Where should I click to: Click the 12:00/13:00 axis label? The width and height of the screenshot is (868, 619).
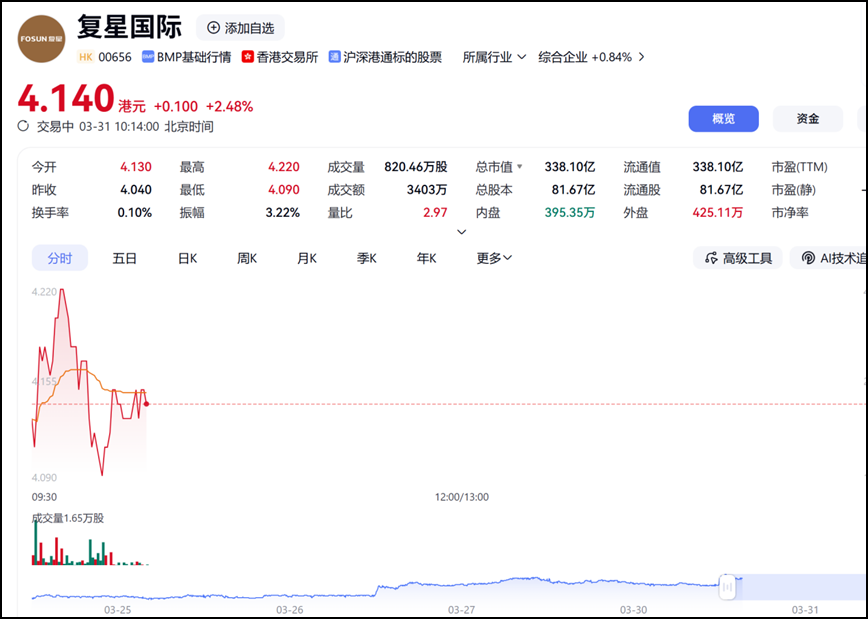[462, 497]
